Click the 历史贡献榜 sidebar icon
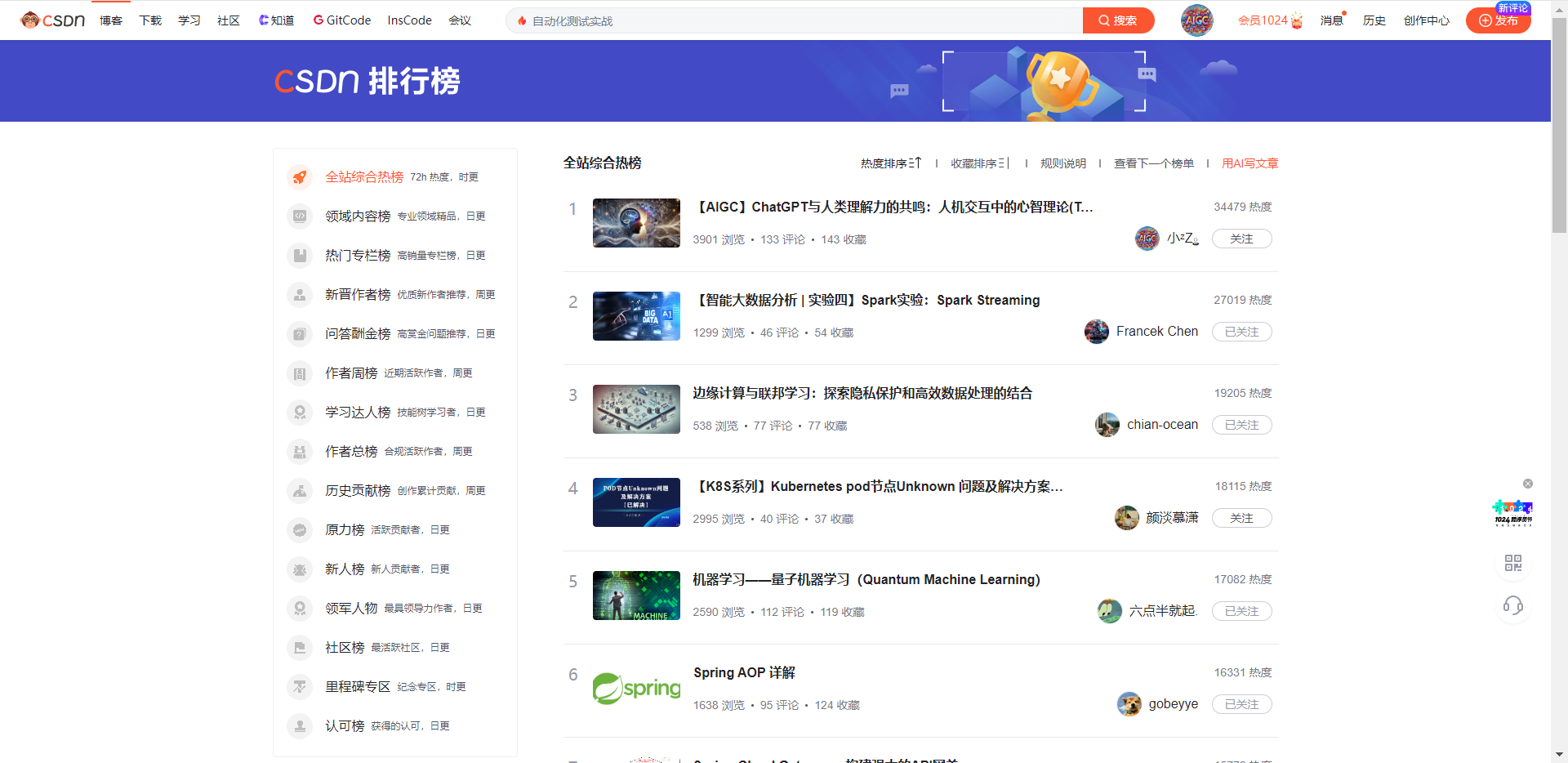Screen dimensions: 1568x763 (300, 491)
